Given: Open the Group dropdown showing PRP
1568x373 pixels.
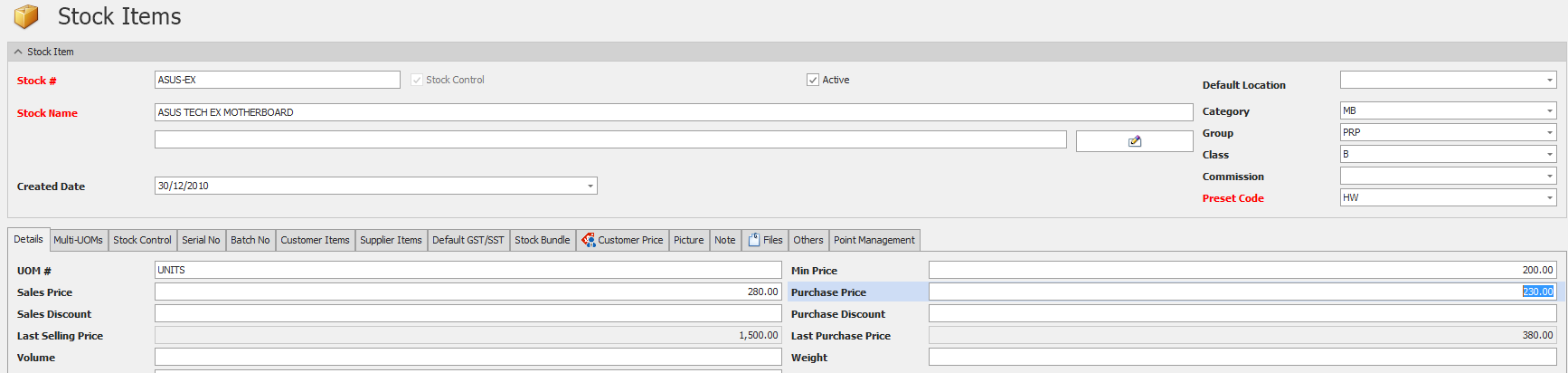Looking at the screenshot, I should pos(1549,132).
